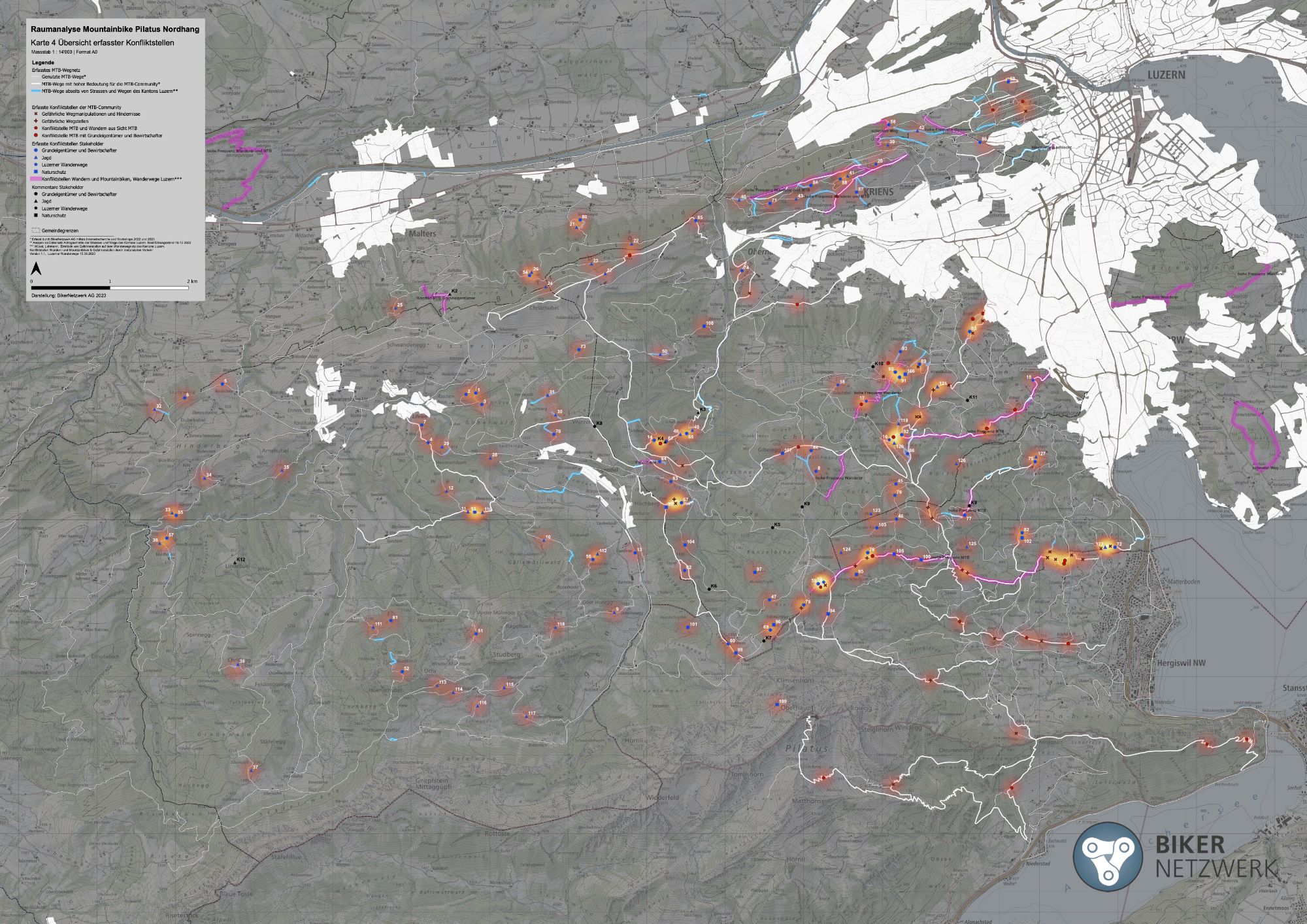Image resolution: width=1307 pixels, height=924 pixels.
Task: Click the 'Widderfeld' label
Action: (663, 798)
